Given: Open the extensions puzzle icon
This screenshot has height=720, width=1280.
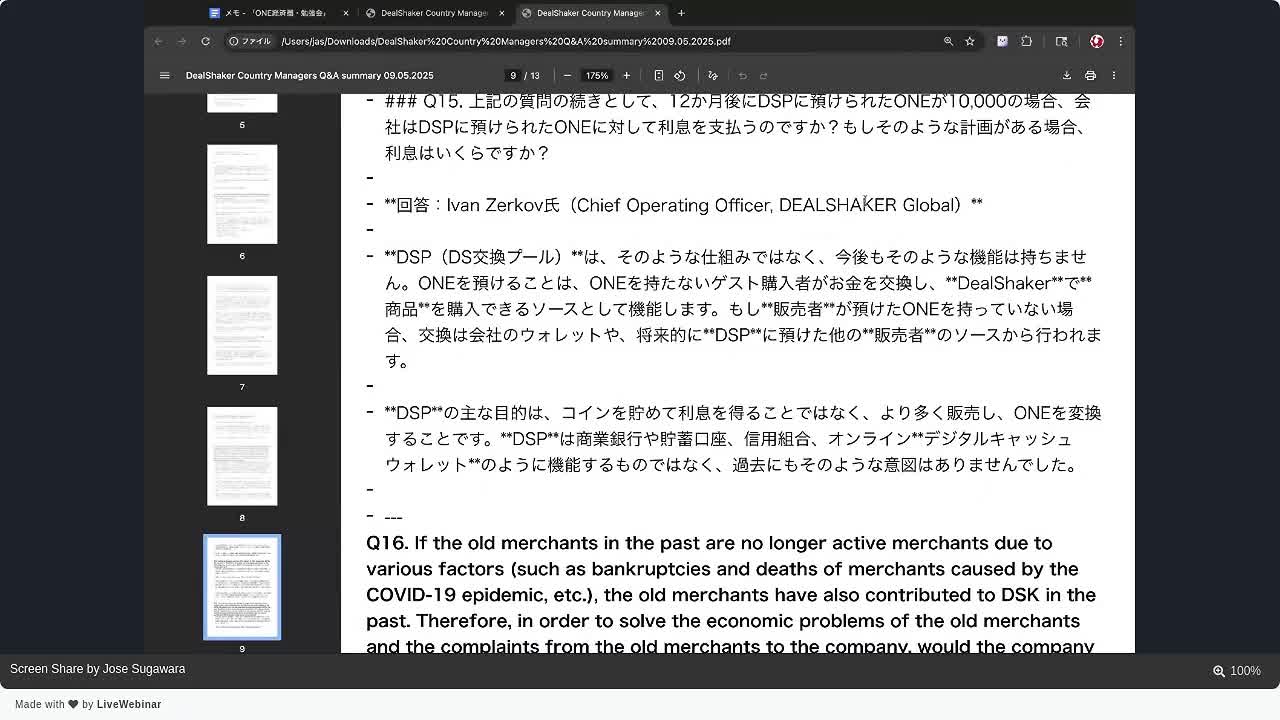Looking at the screenshot, I should pyautogui.click(x=1026, y=41).
